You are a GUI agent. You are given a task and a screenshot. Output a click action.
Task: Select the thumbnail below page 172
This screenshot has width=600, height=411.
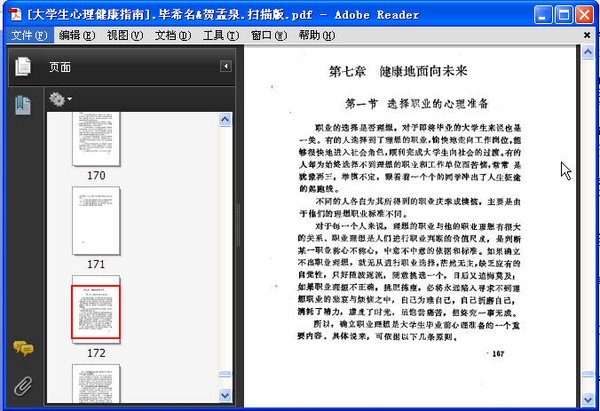(96, 383)
